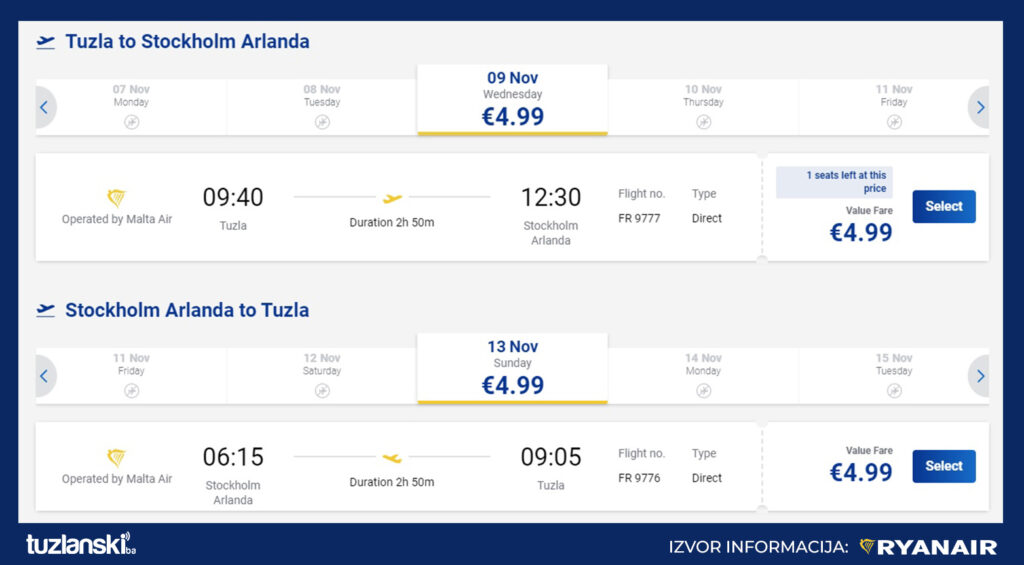Image resolution: width=1024 pixels, height=565 pixels.
Task: Click the Ryanair harp logo on the FR 9777 flight
Action: coord(116,198)
